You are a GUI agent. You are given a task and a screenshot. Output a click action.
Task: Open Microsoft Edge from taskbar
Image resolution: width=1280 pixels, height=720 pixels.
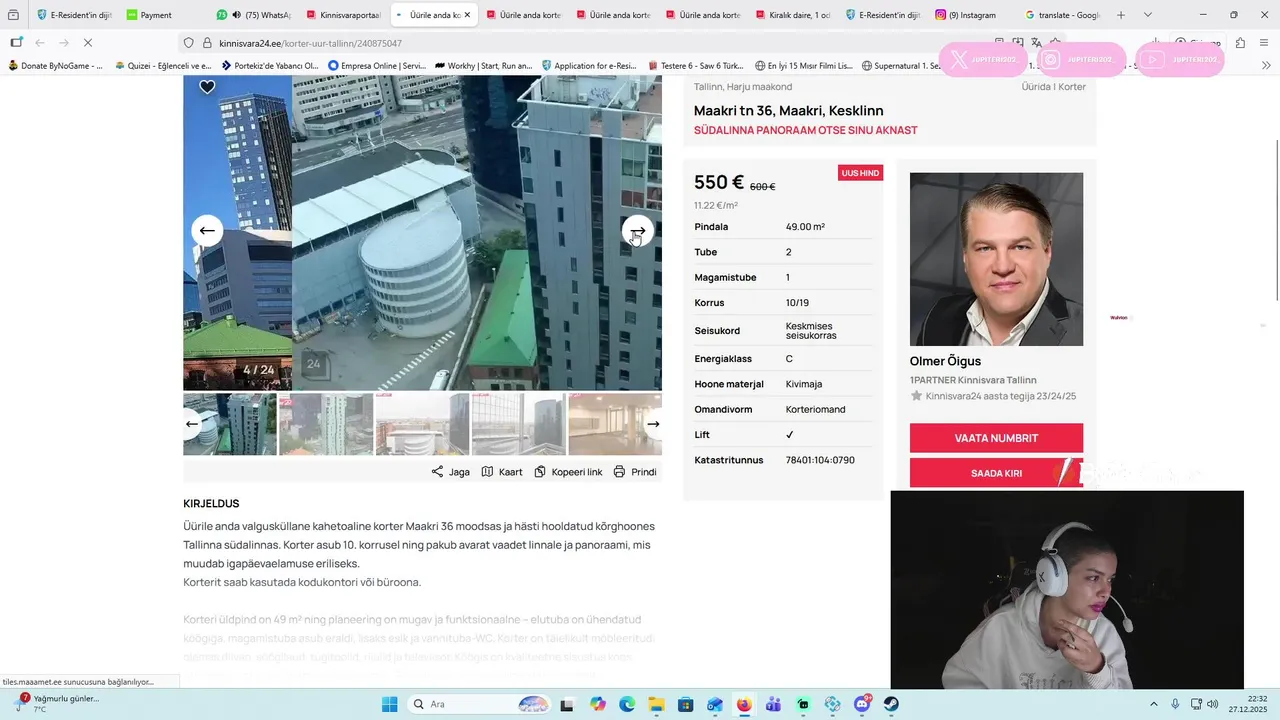click(x=627, y=704)
